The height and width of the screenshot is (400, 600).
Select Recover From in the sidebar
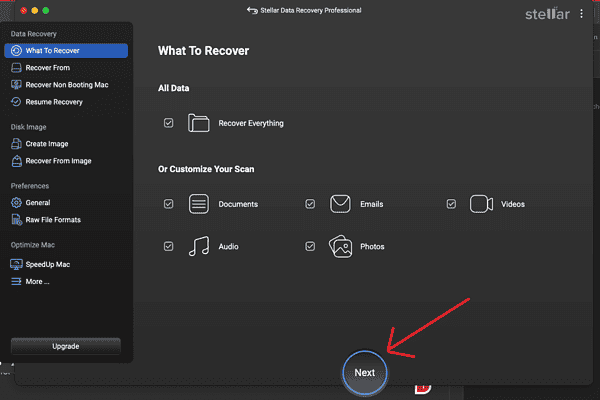(x=47, y=68)
